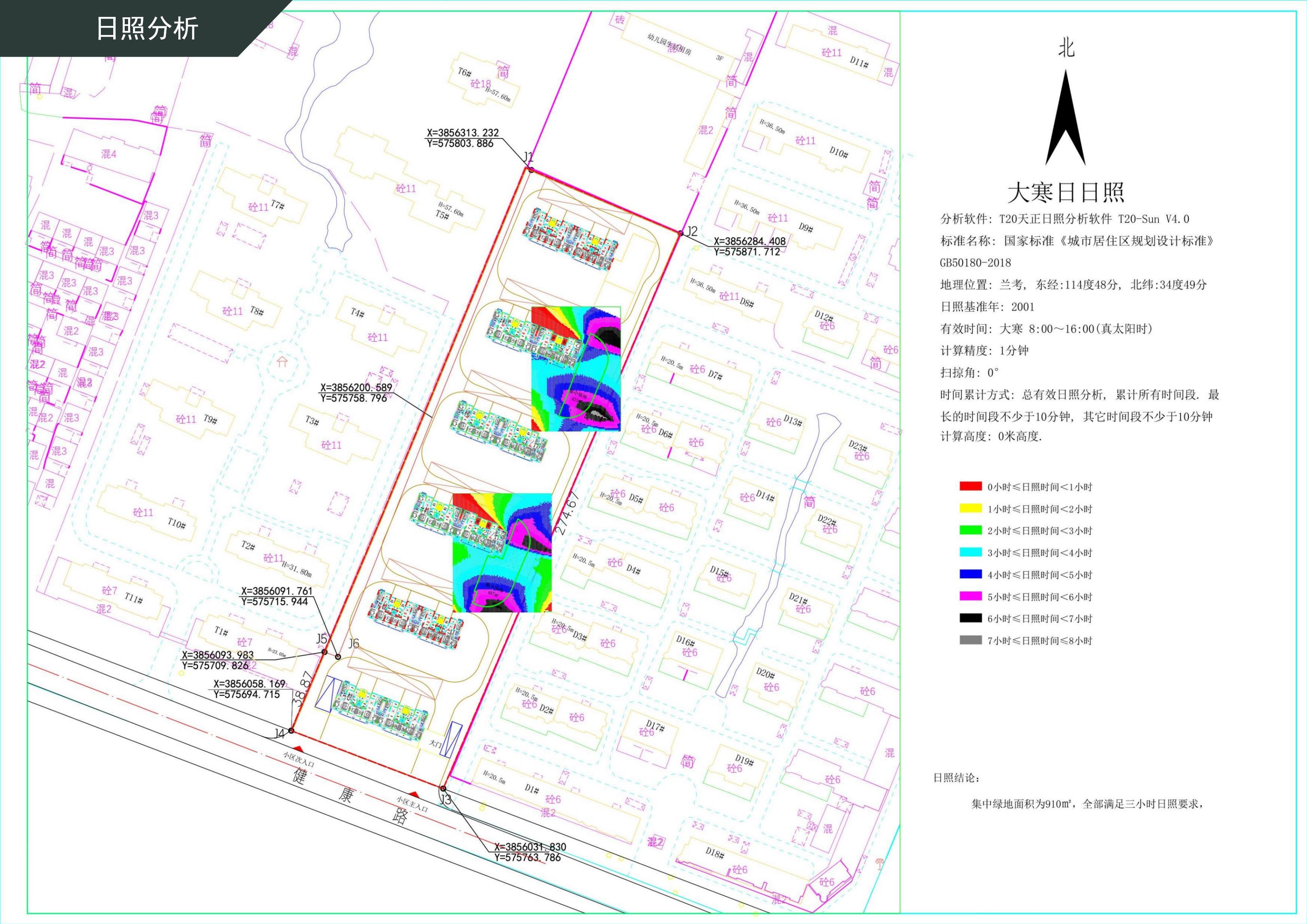Click the north arrow symbol

pos(1066,118)
